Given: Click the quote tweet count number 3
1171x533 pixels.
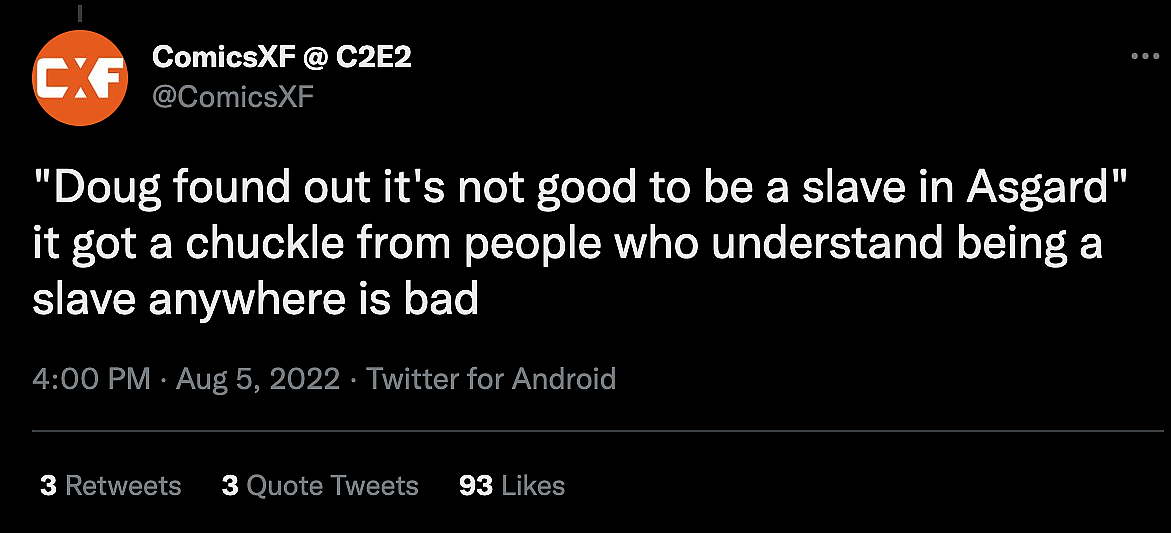Looking at the screenshot, I should [230, 486].
